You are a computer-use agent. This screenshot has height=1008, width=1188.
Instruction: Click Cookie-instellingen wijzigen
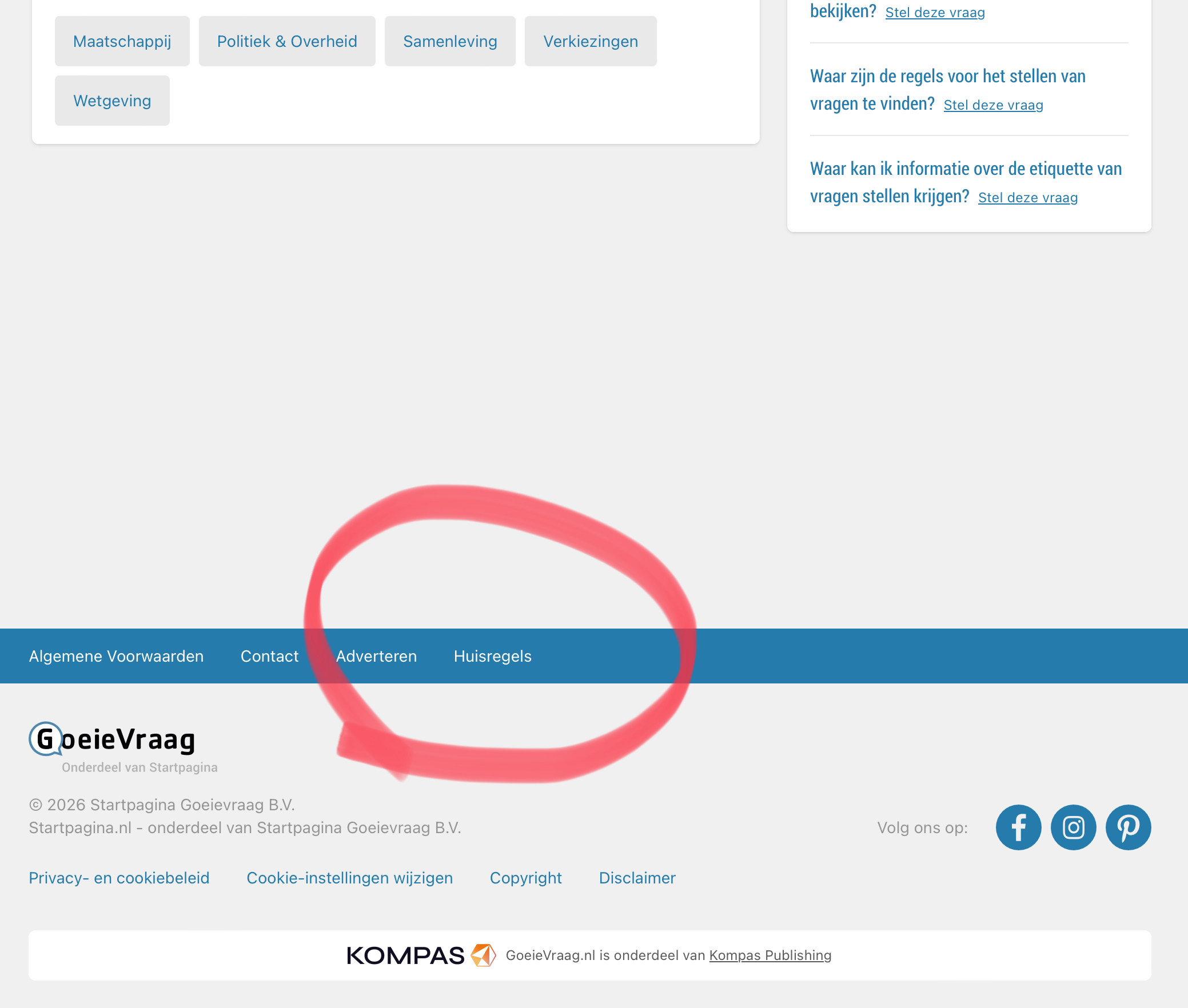tap(350, 878)
